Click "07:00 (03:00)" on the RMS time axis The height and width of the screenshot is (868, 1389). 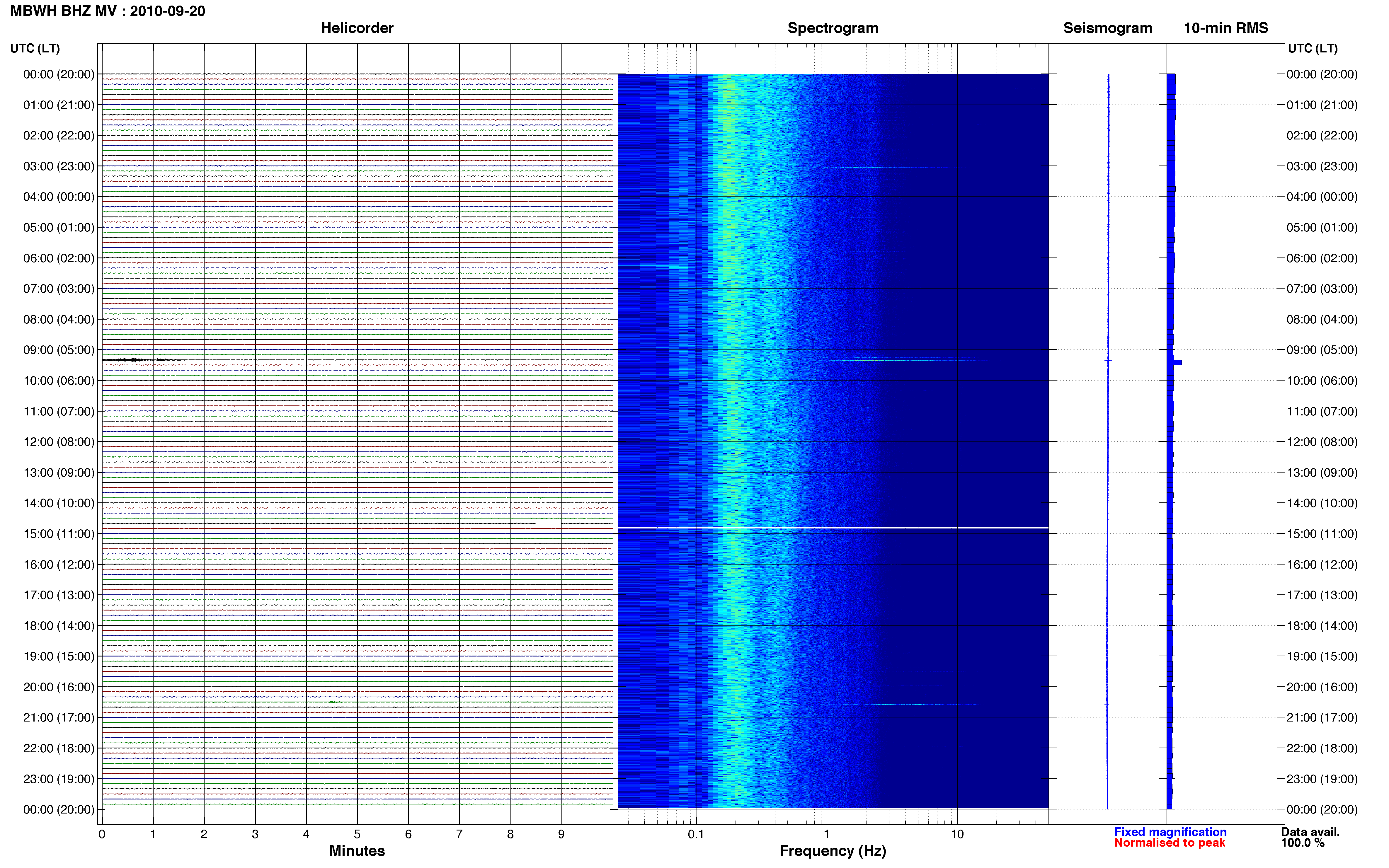tap(1322, 289)
